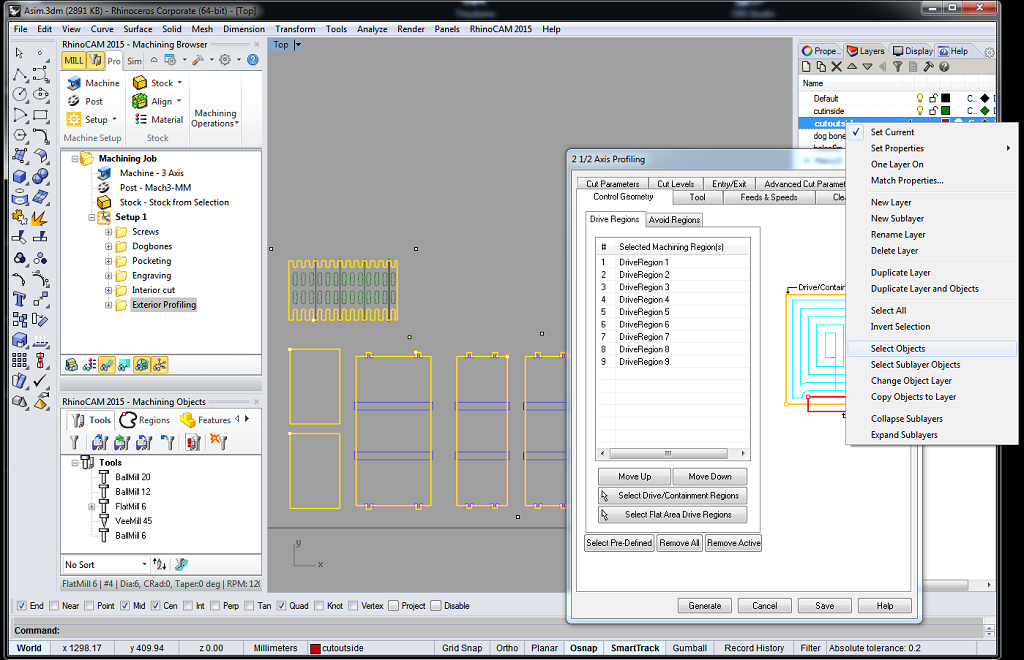Click the layer filter funnel icon

897,67
